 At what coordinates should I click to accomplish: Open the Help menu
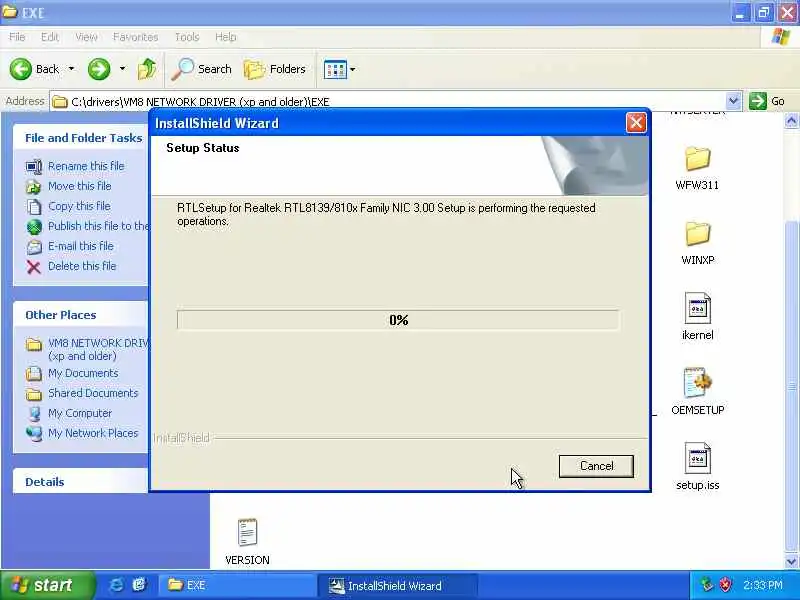[226, 37]
